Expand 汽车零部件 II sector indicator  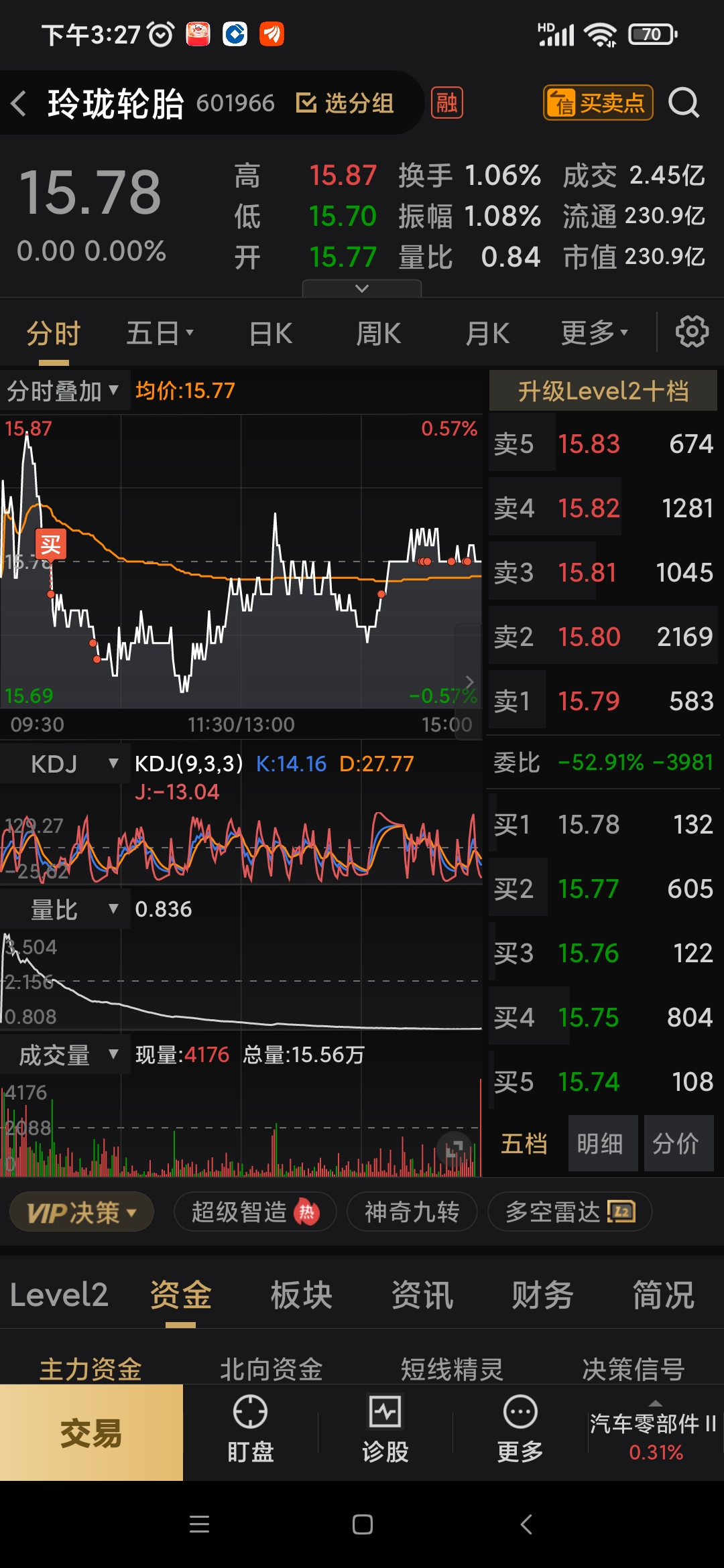pos(655,1433)
